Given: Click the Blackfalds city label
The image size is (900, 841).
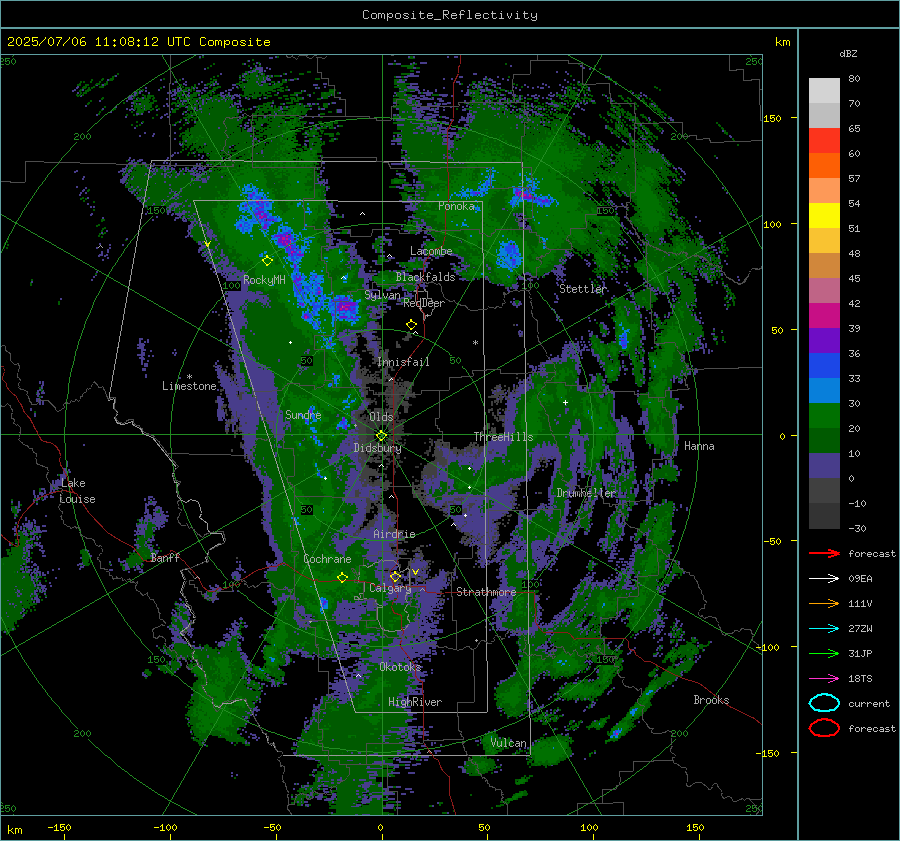Looking at the screenshot, I should 425,277.
